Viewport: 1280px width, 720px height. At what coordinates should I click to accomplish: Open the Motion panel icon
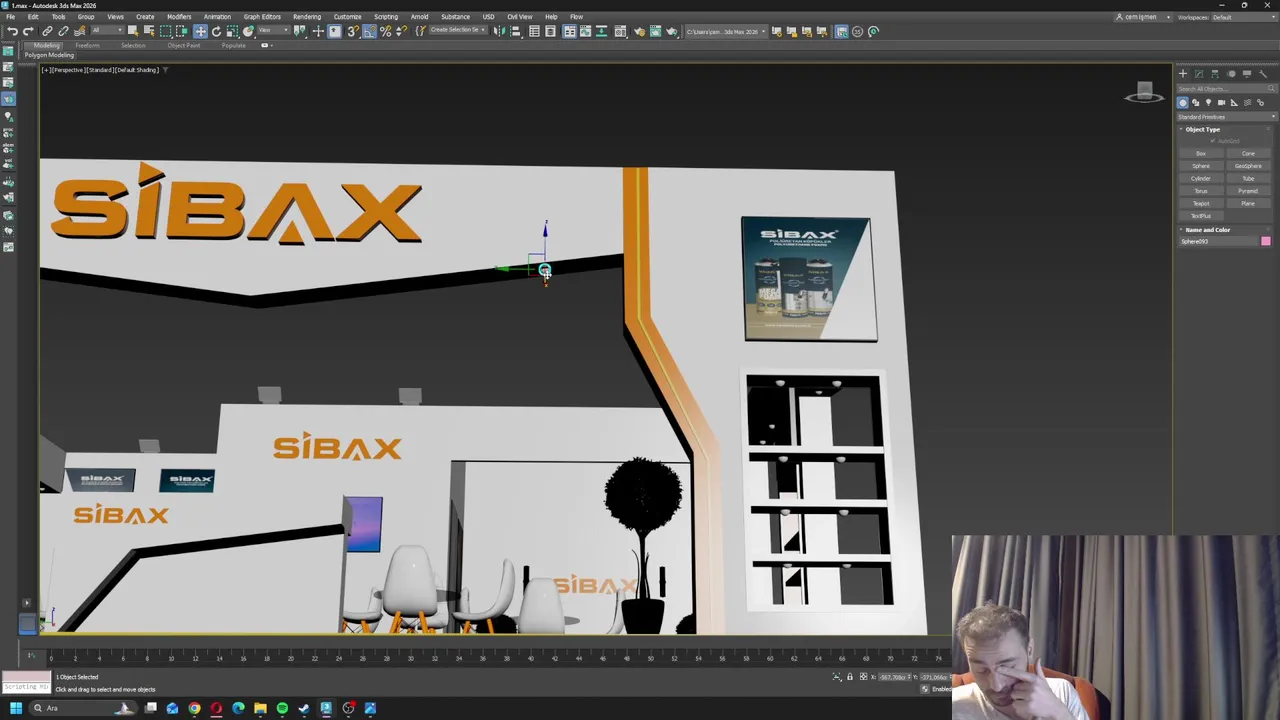1231,74
